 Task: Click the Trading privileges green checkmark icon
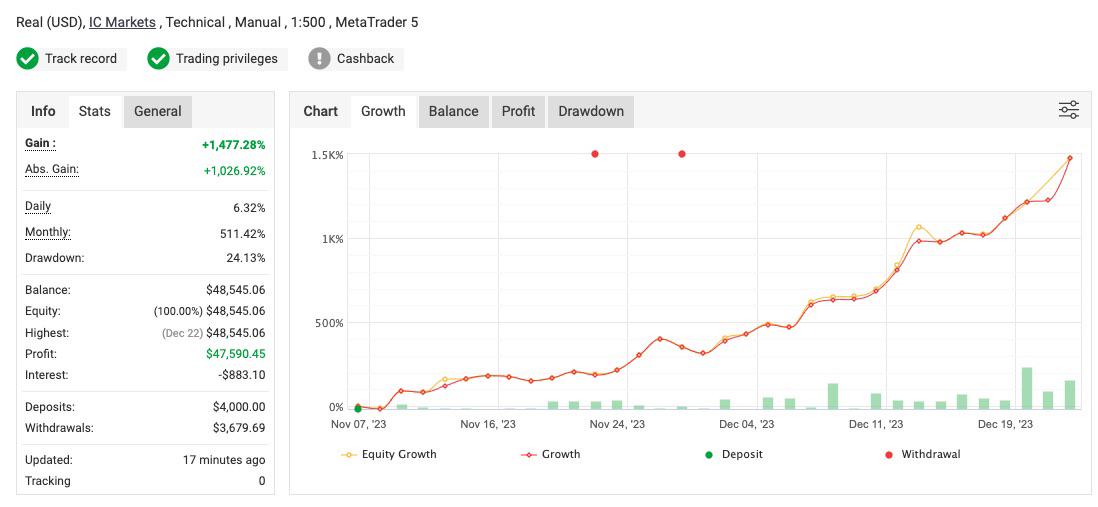[x=158, y=59]
